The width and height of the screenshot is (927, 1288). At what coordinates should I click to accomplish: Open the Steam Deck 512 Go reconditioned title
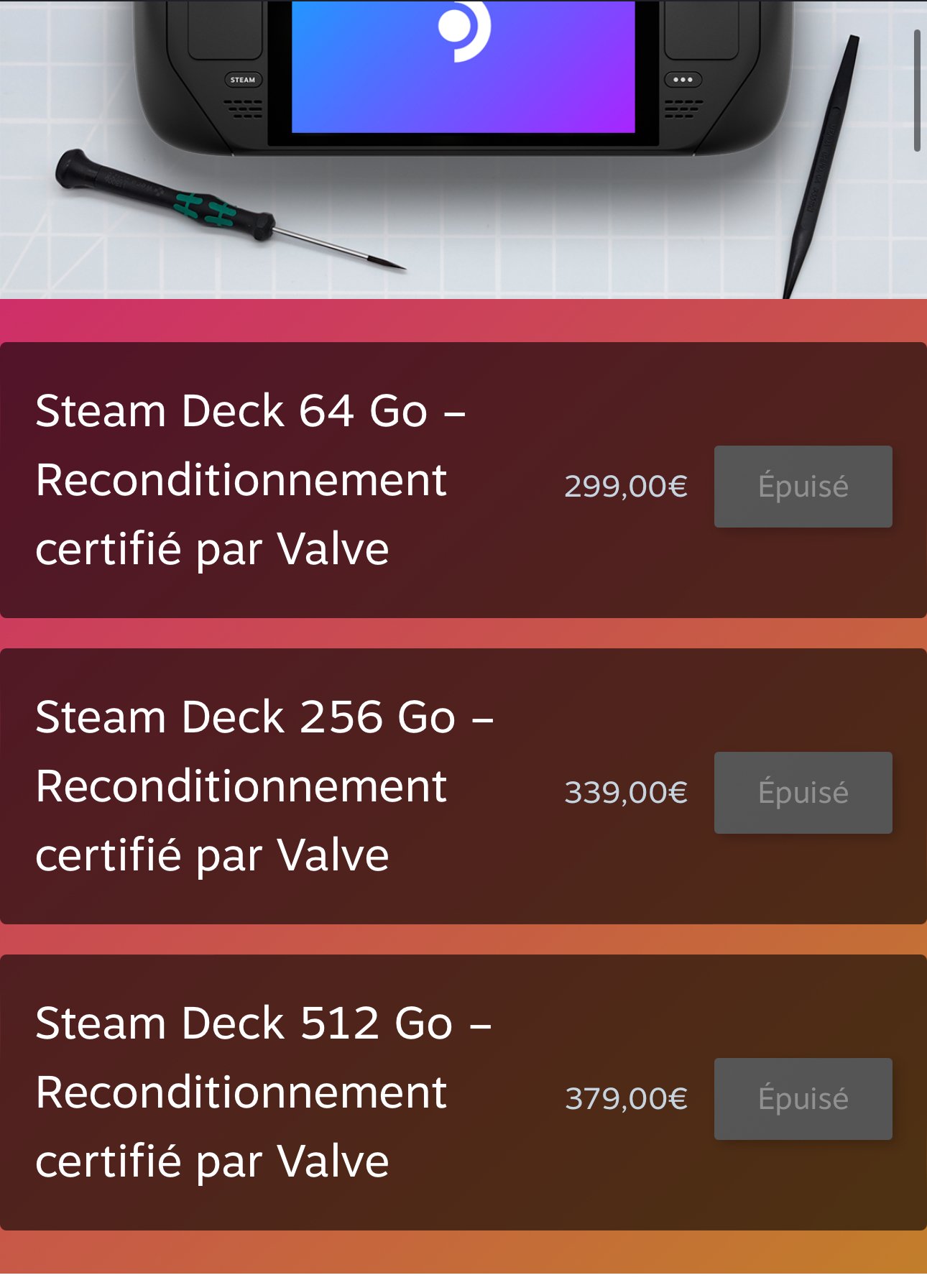(264, 1092)
